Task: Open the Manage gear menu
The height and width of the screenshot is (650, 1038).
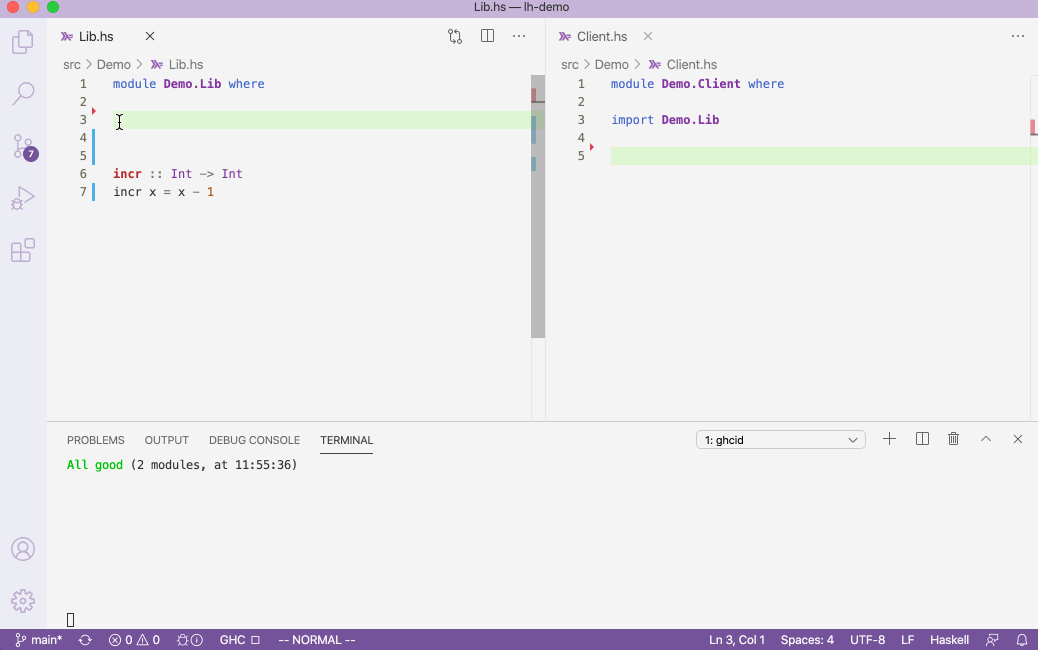Action: click(23, 601)
